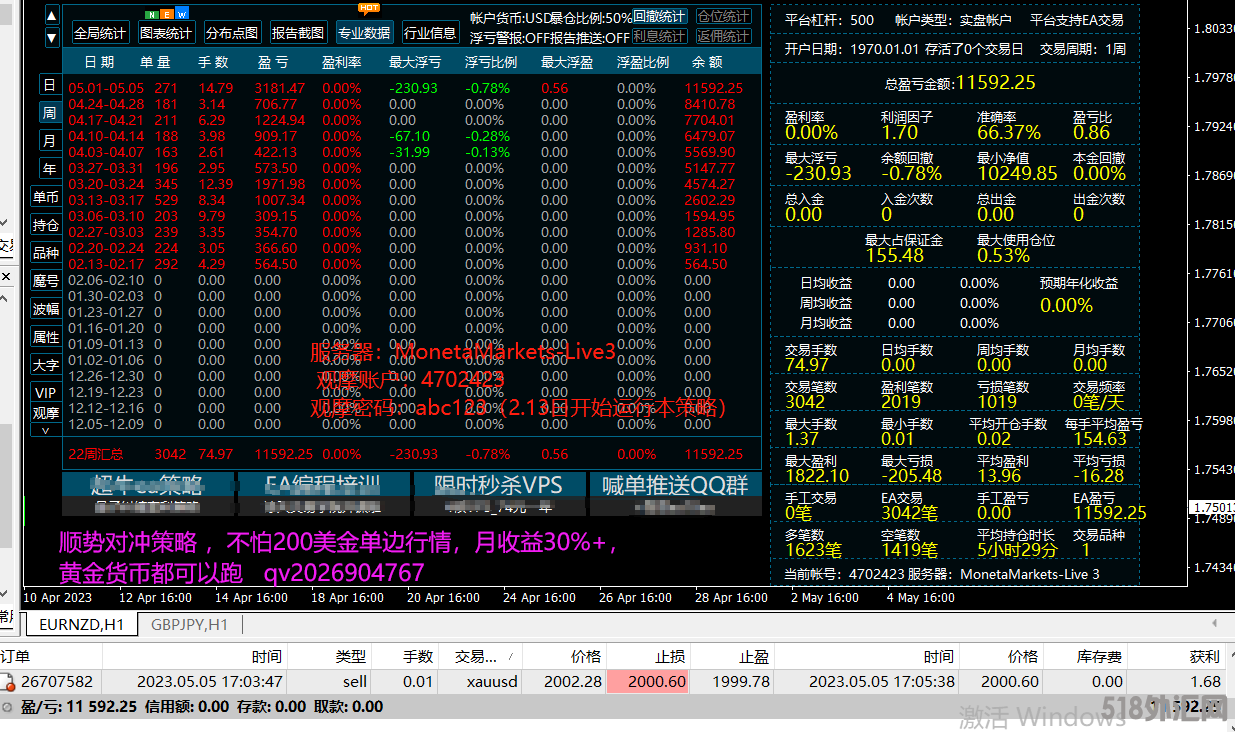Image resolution: width=1235 pixels, height=732 pixels.
Task: Click the 日期 table column header
Action: [x=99, y=62]
